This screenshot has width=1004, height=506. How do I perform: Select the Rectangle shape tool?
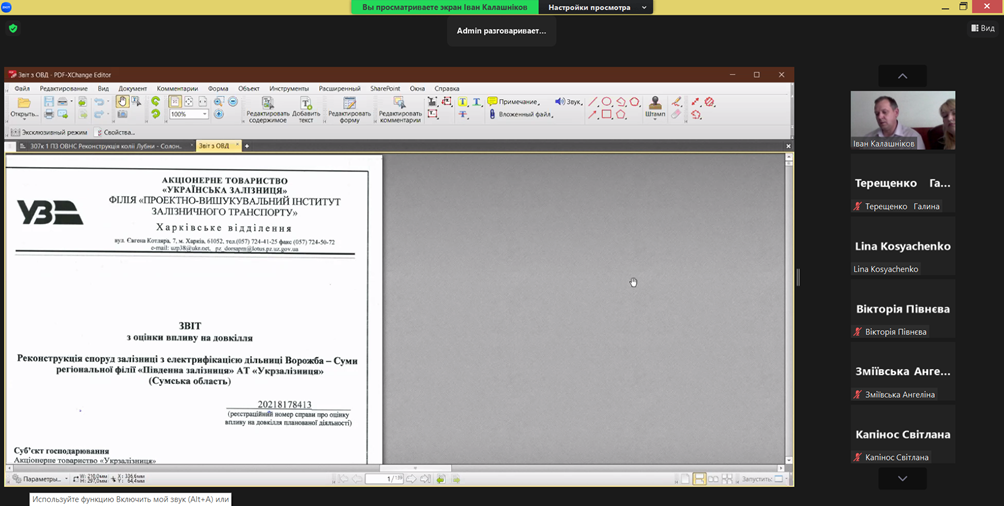(x=606, y=114)
